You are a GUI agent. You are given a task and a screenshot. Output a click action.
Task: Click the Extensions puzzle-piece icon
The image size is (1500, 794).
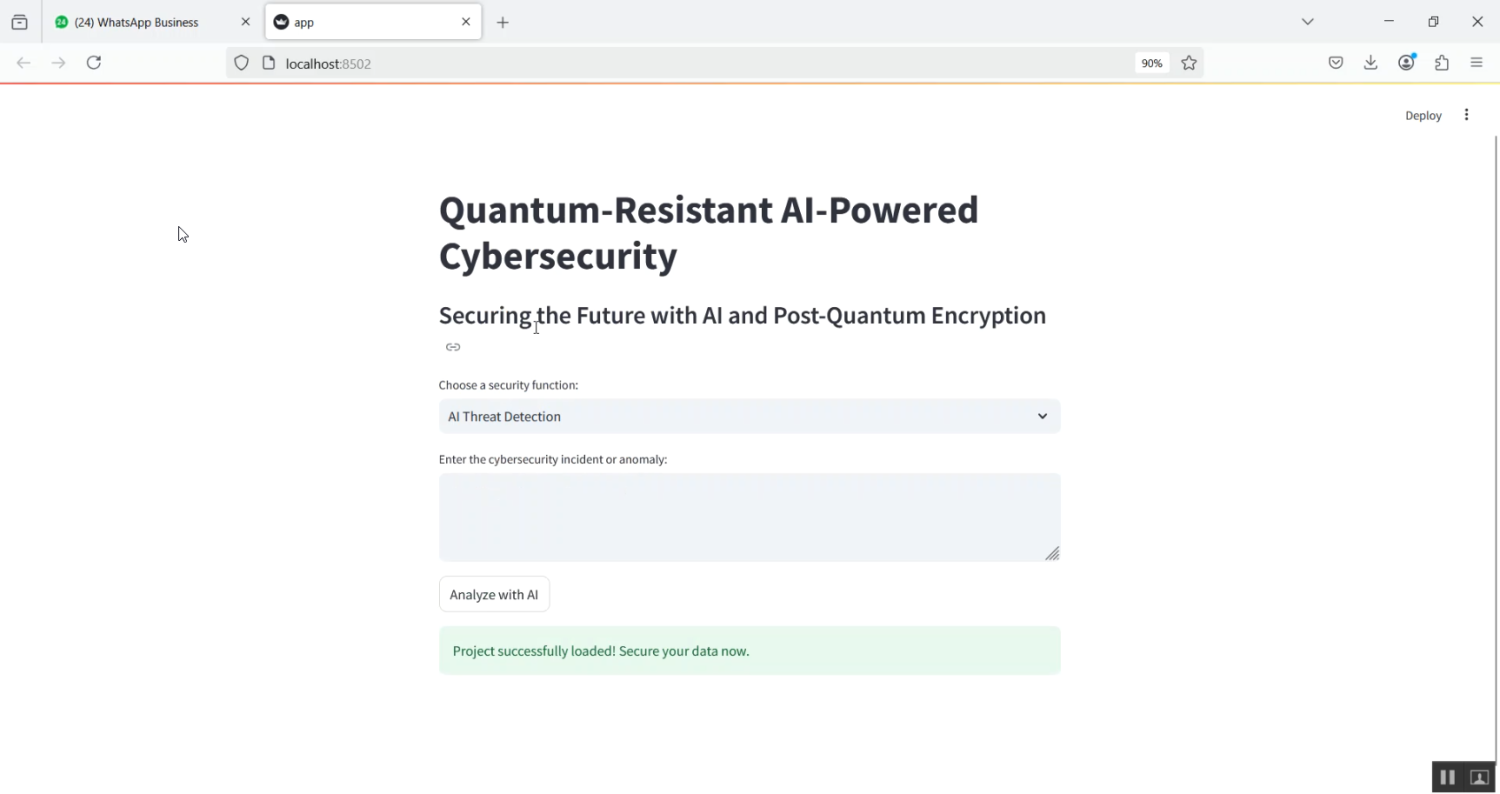coord(1441,62)
